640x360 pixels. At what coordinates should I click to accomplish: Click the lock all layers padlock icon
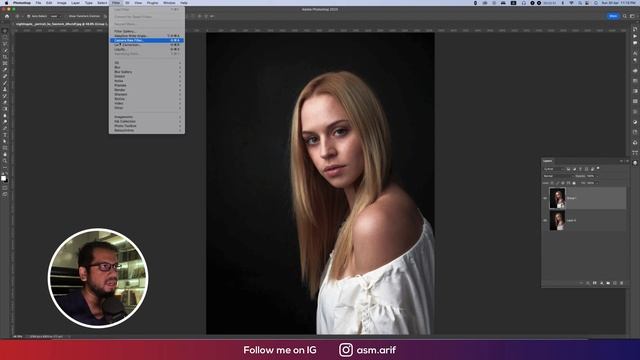click(x=574, y=183)
